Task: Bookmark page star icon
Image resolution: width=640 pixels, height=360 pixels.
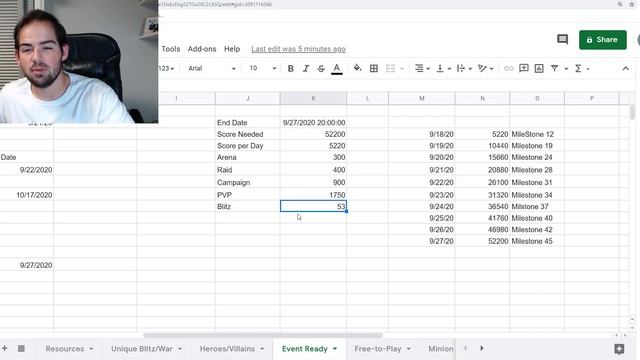Action: click(631, 4)
